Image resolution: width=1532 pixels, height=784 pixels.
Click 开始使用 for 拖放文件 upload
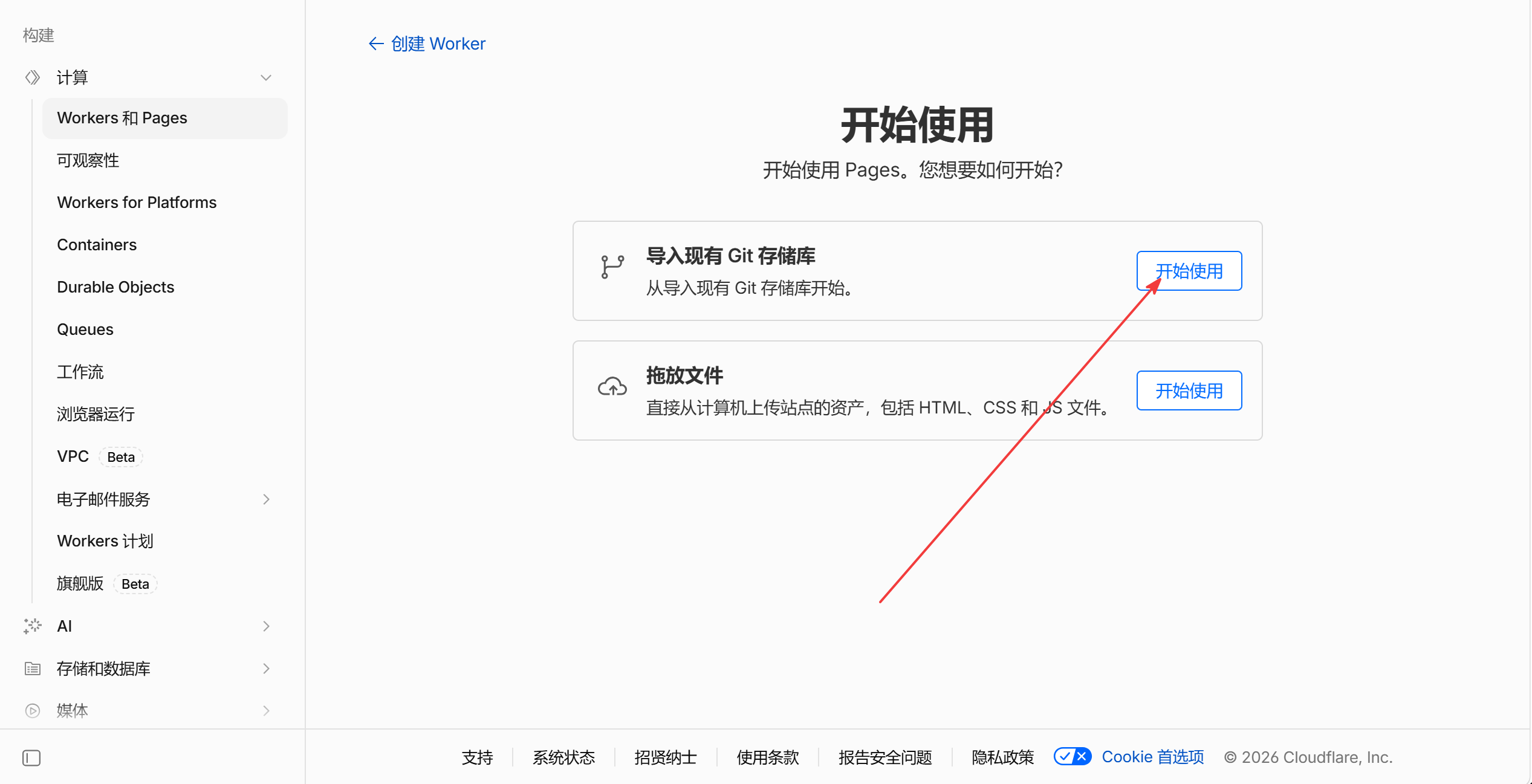[x=1189, y=390]
